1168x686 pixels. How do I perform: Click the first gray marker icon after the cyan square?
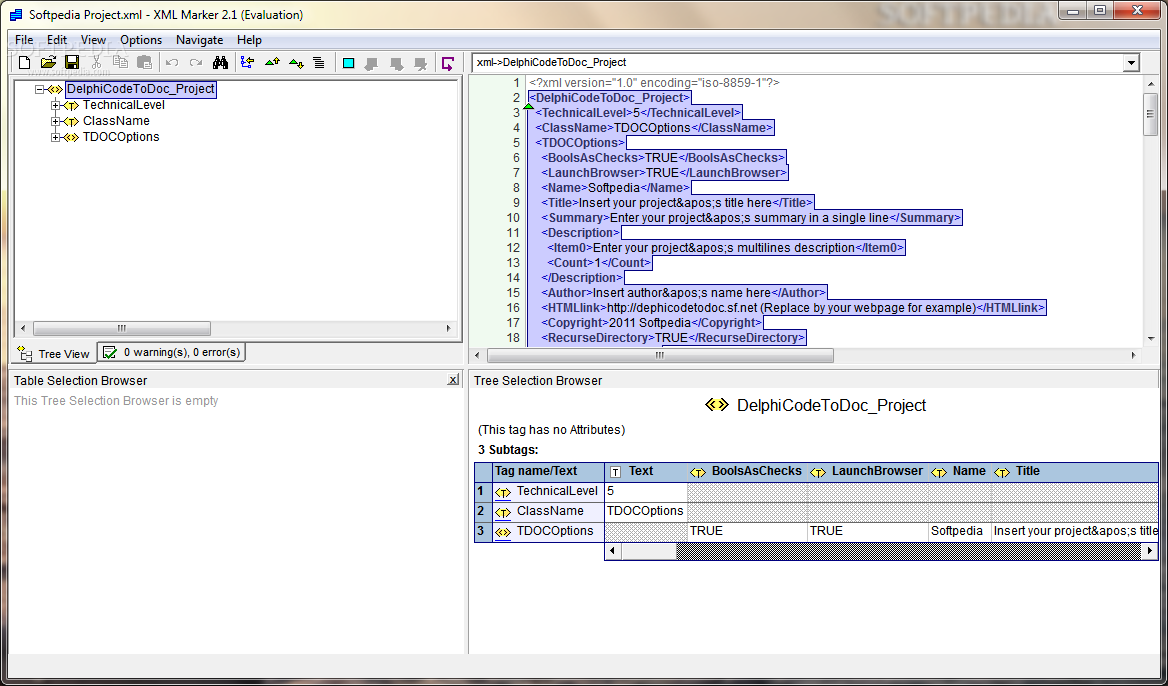[372, 63]
